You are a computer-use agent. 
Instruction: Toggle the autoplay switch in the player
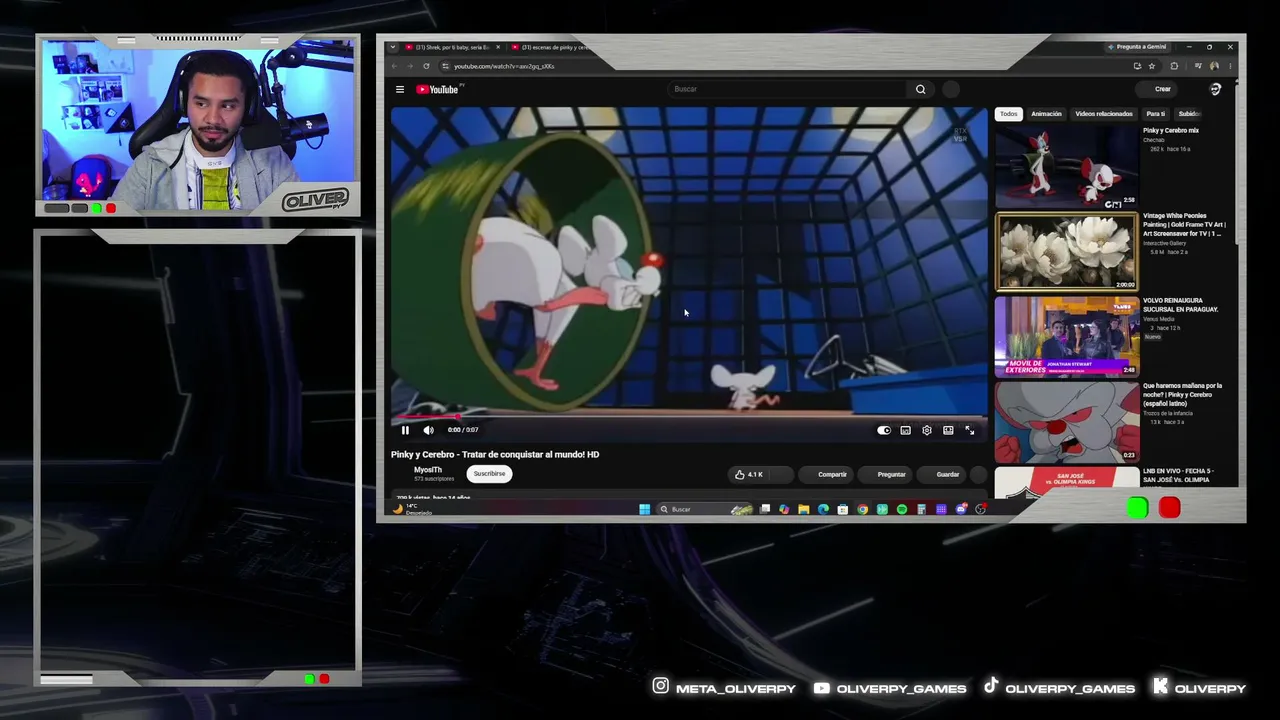[x=884, y=430]
